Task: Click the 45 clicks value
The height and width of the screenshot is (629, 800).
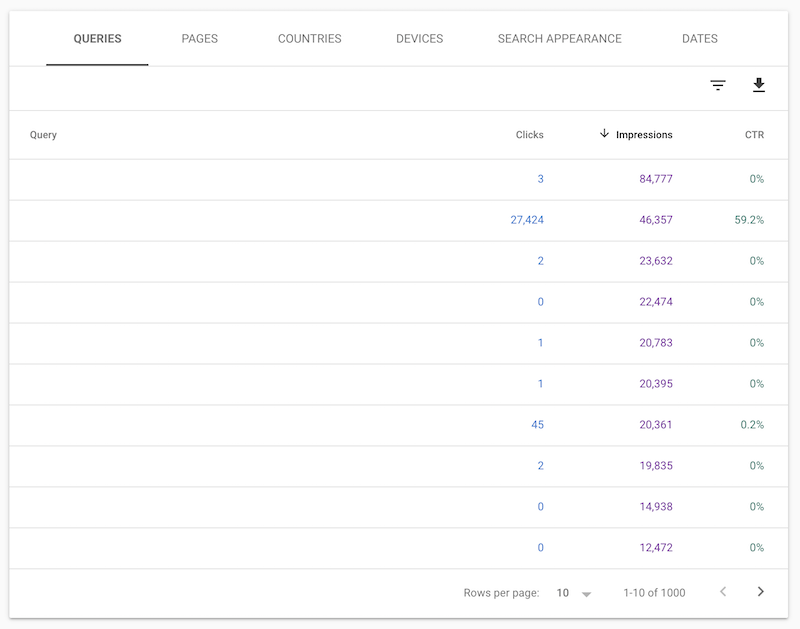Action: point(537,424)
